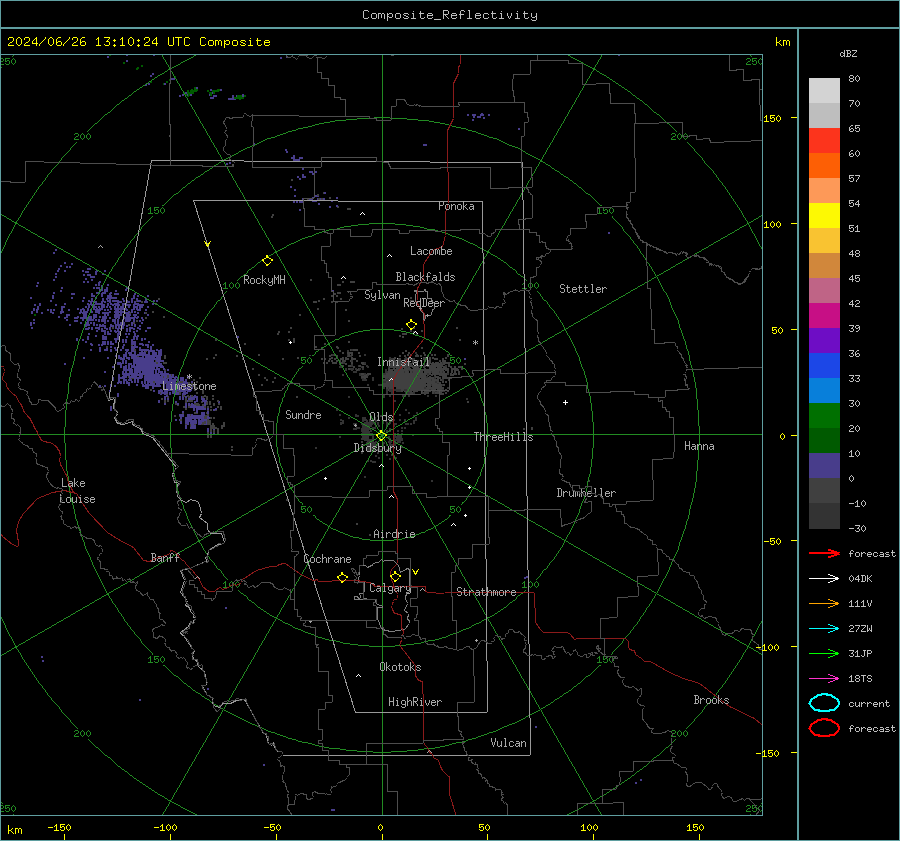Image resolution: width=900 pixels, height=841 pixels.
Task: Click the yellow diamond marker above Calgary
Action: (395, 576)
